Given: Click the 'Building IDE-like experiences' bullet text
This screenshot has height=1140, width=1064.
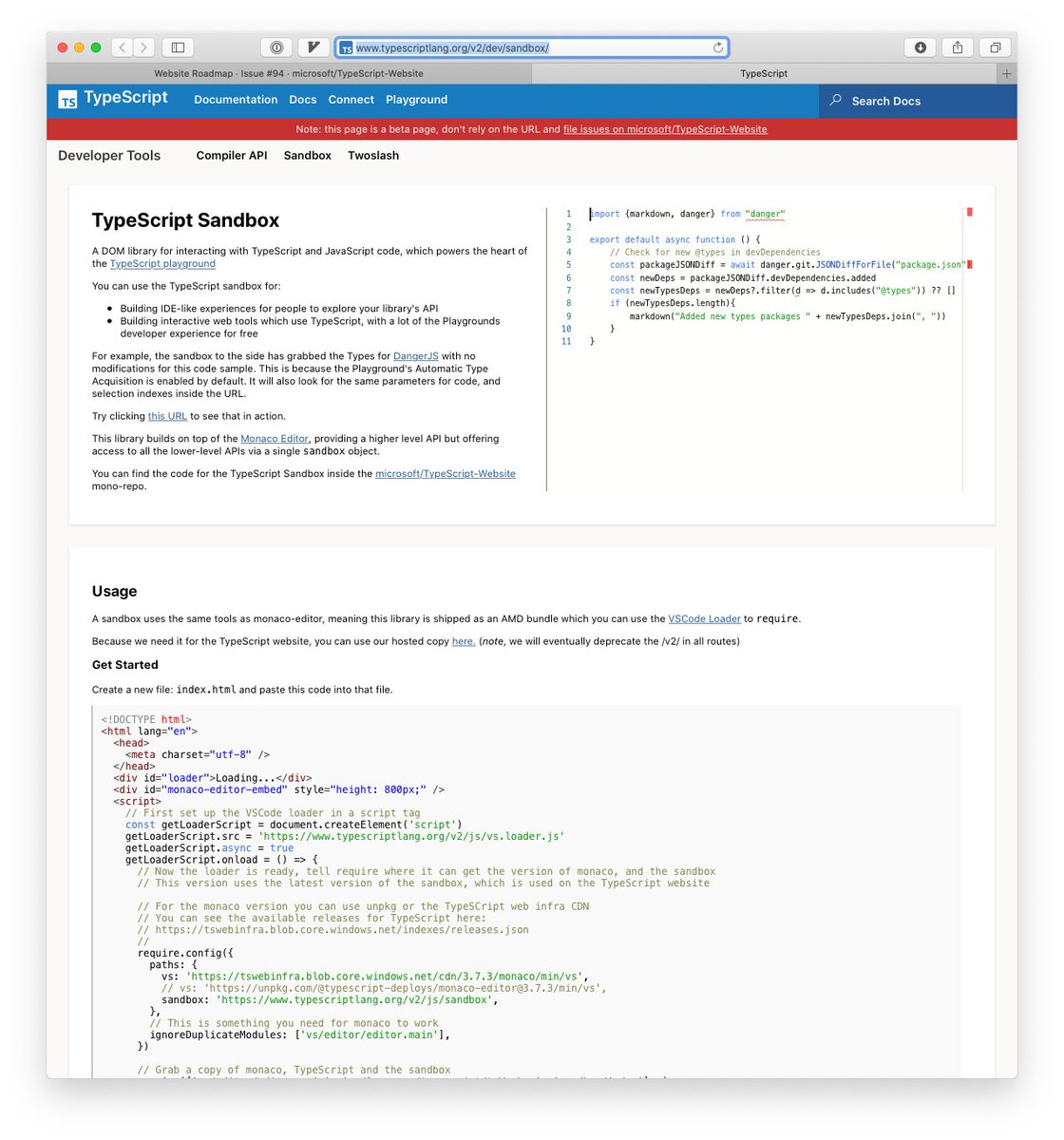Looking at the screenshot, I should tap(279, 309).
